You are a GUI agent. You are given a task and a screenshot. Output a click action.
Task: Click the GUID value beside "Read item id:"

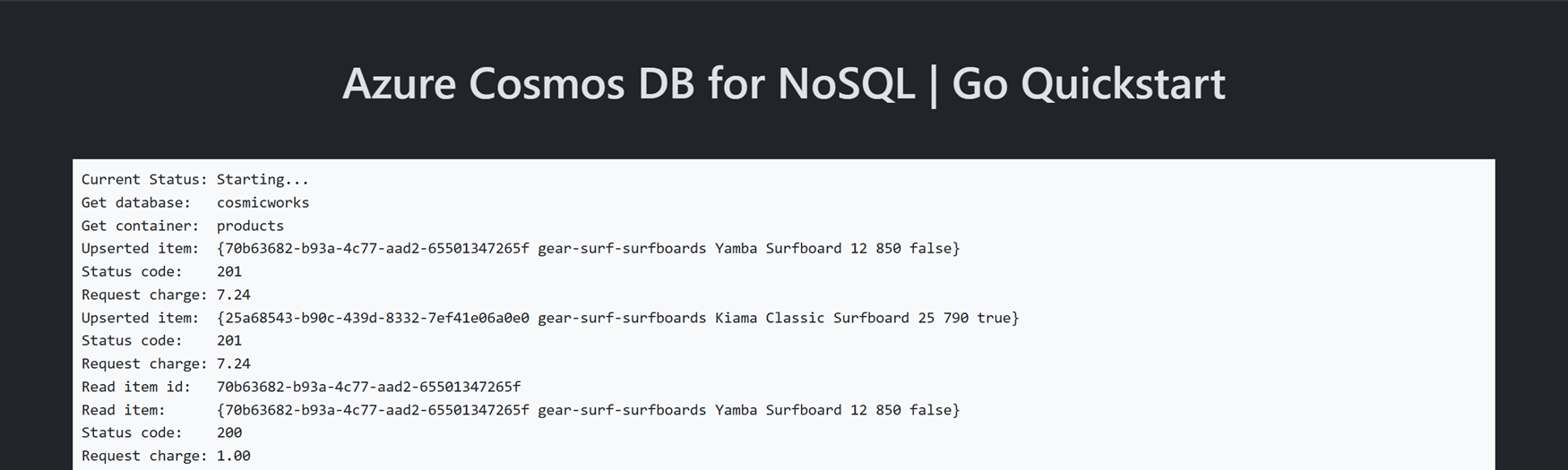368,387
